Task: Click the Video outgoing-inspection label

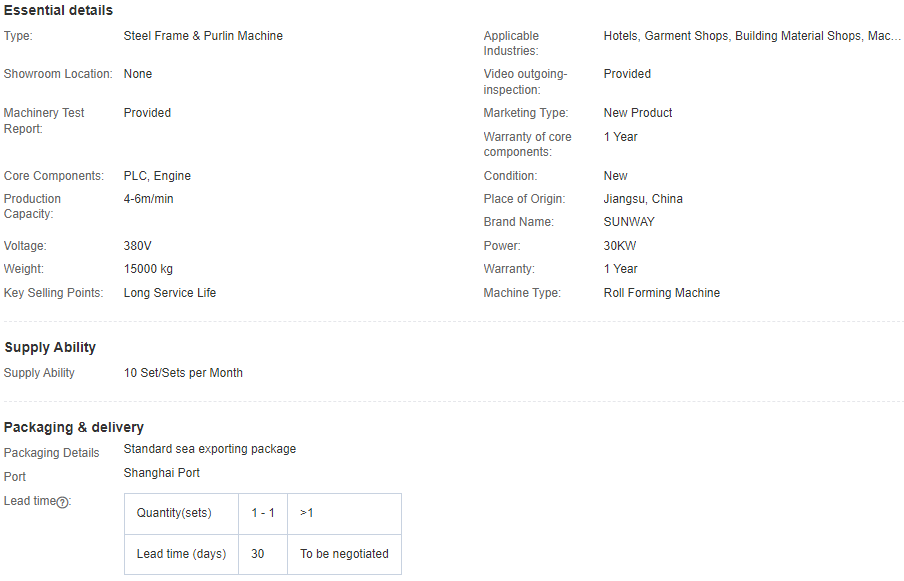Action: 525,82
